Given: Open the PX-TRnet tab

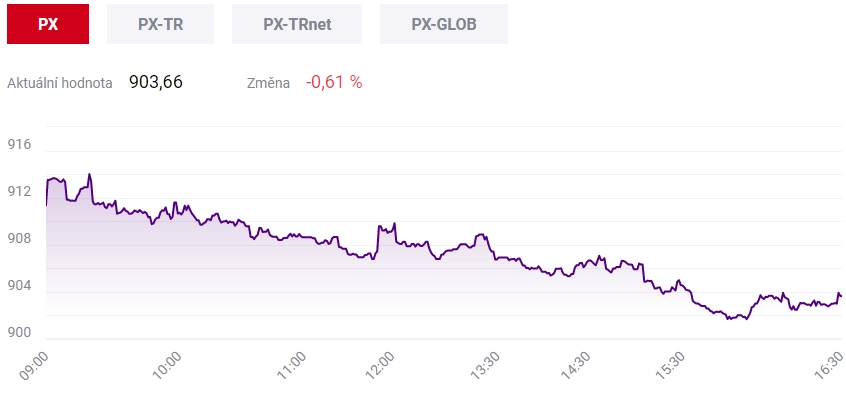Looking at the screenshot, I should click(297, 24).
